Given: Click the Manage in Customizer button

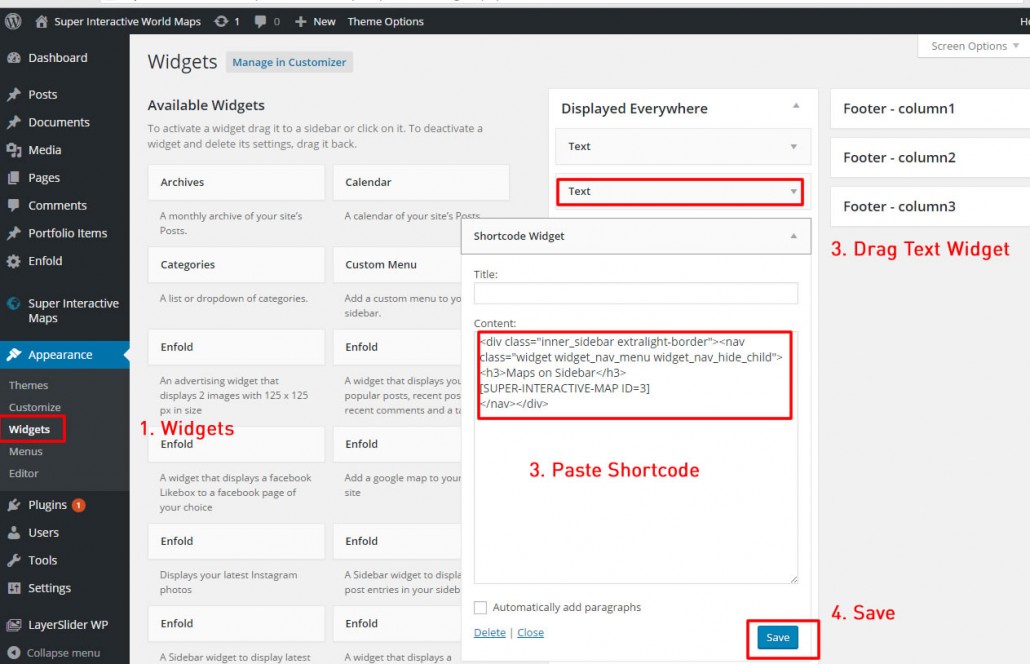Looking at the screenshot, I should coord(289,62).
